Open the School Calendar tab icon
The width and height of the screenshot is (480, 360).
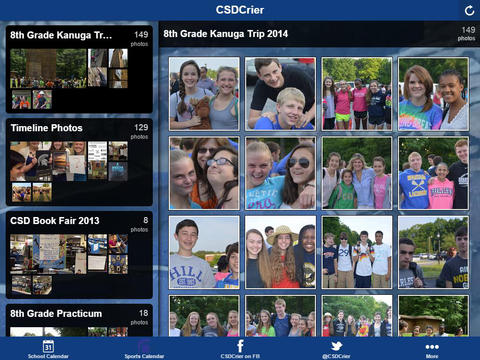[48, 346]
